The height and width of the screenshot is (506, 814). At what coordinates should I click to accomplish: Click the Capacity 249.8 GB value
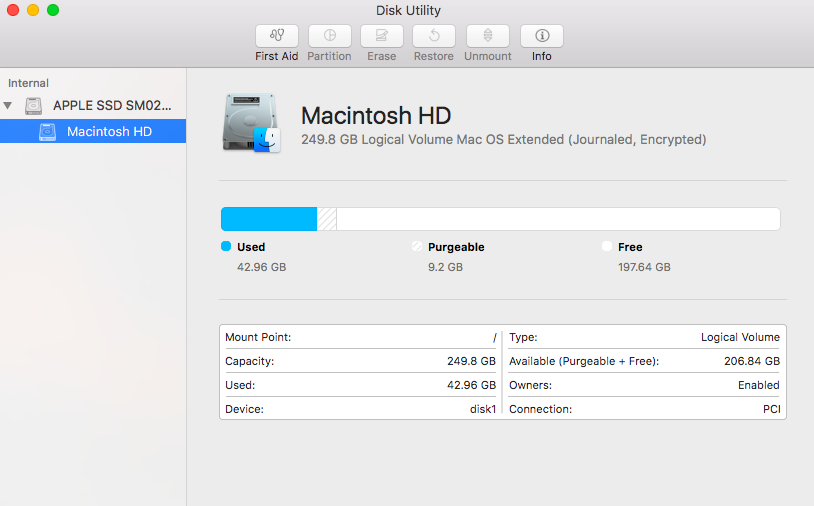pos(471,361)
